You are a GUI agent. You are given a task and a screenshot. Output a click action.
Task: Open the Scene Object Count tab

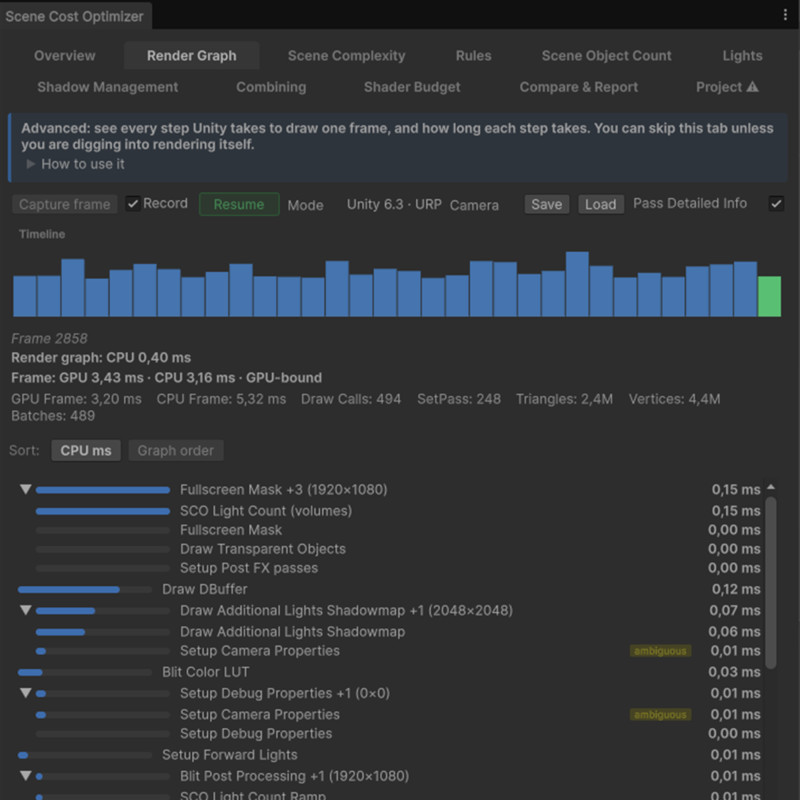(x=606, y=56)
